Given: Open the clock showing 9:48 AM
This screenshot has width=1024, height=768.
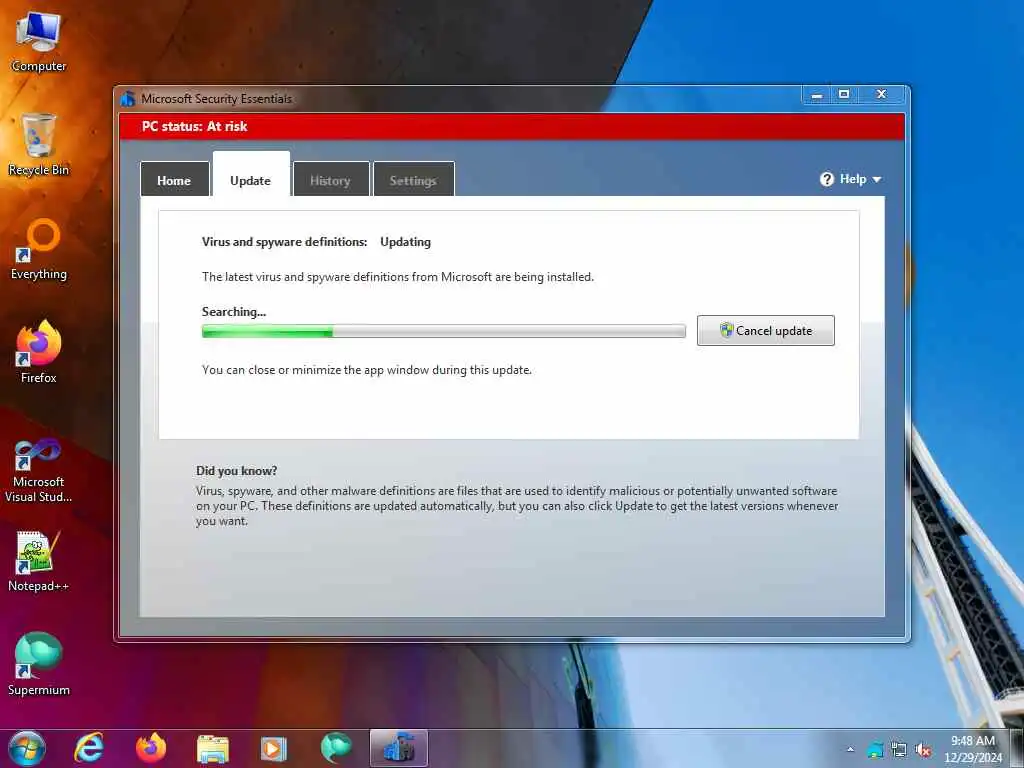Looking at the screenshot, I should 973,749.
